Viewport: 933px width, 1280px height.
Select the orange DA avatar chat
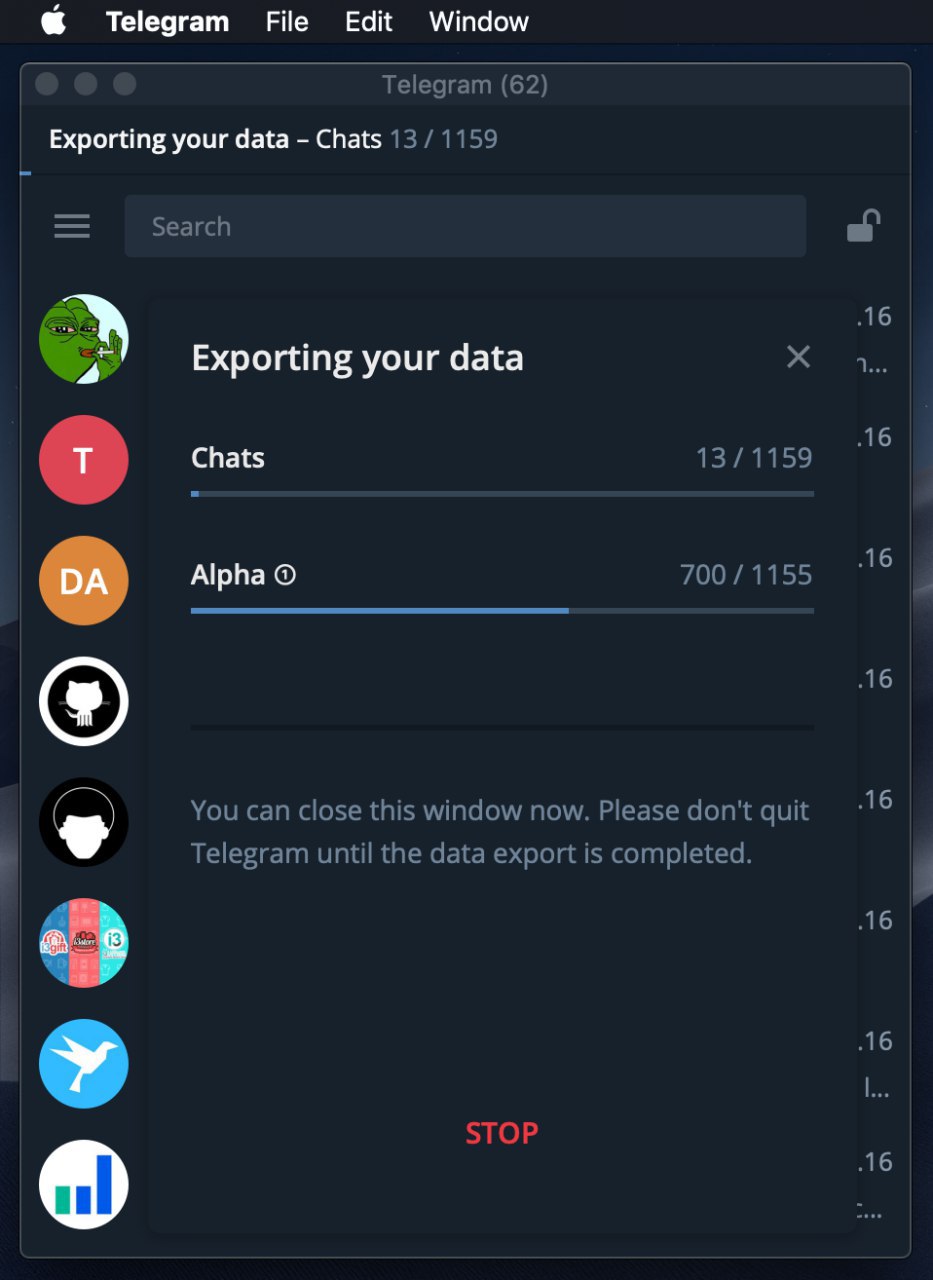pyautogui.click(x=84, y=581)
